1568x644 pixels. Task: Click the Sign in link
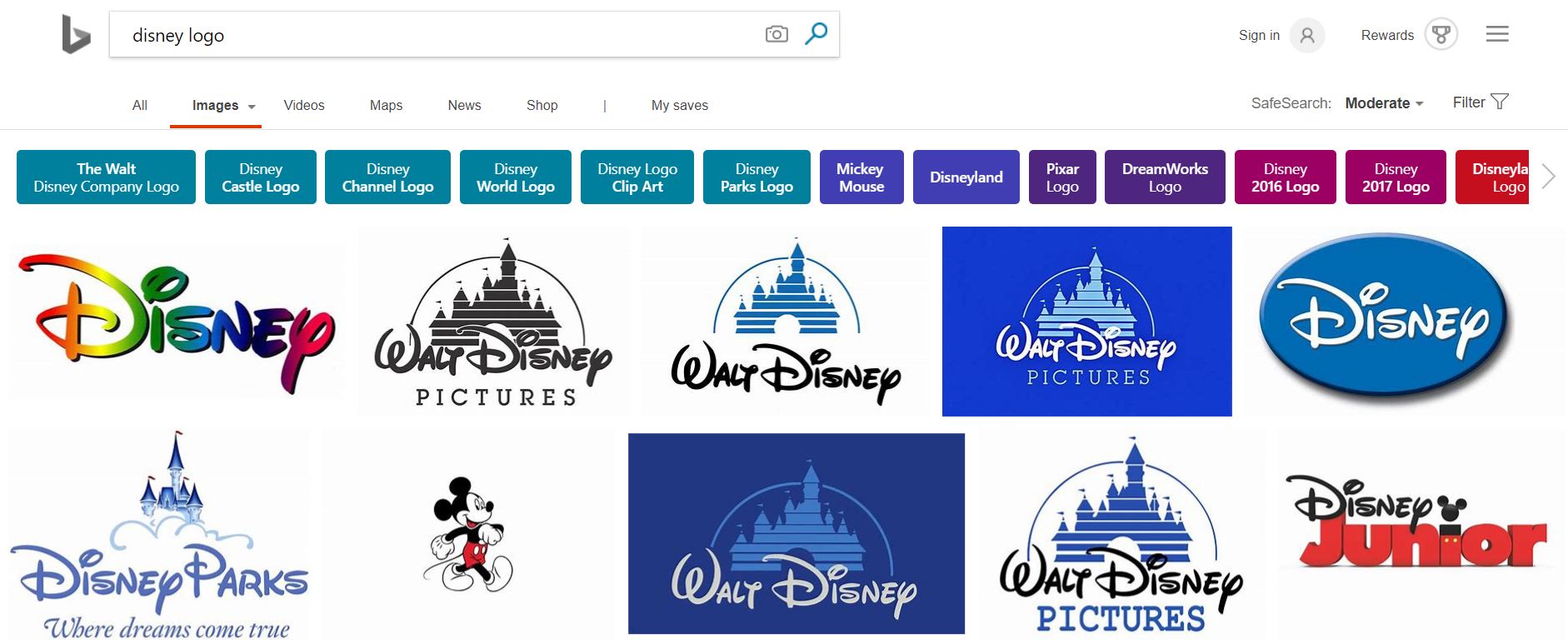pos(1259,35)
